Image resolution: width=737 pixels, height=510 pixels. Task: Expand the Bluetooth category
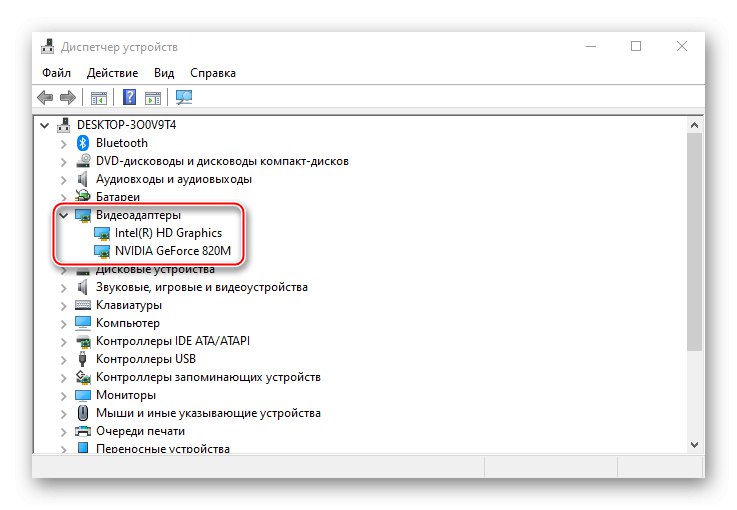(63, 144)
